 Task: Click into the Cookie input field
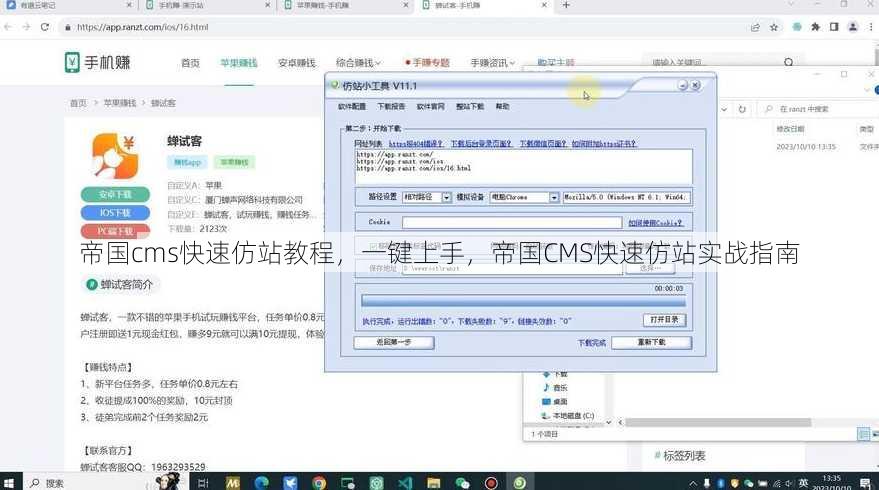[512, 223]
